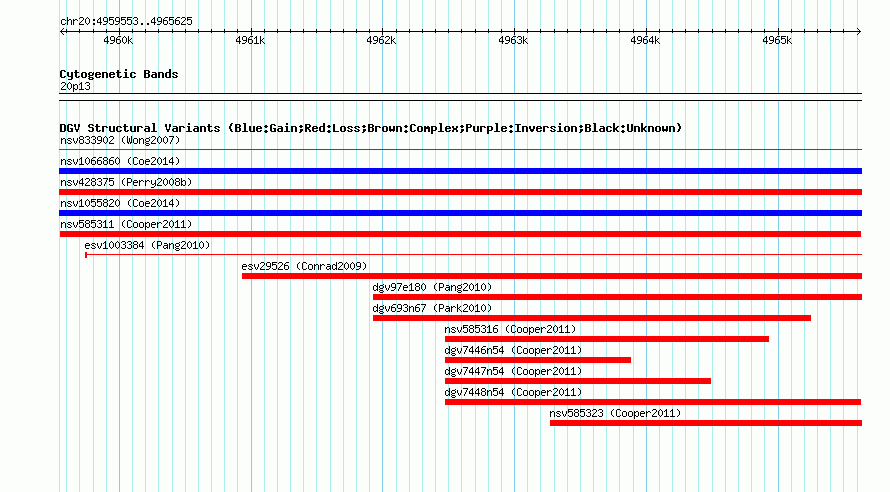Select the nsv1055820 blue gain bar

click(460, 213)
